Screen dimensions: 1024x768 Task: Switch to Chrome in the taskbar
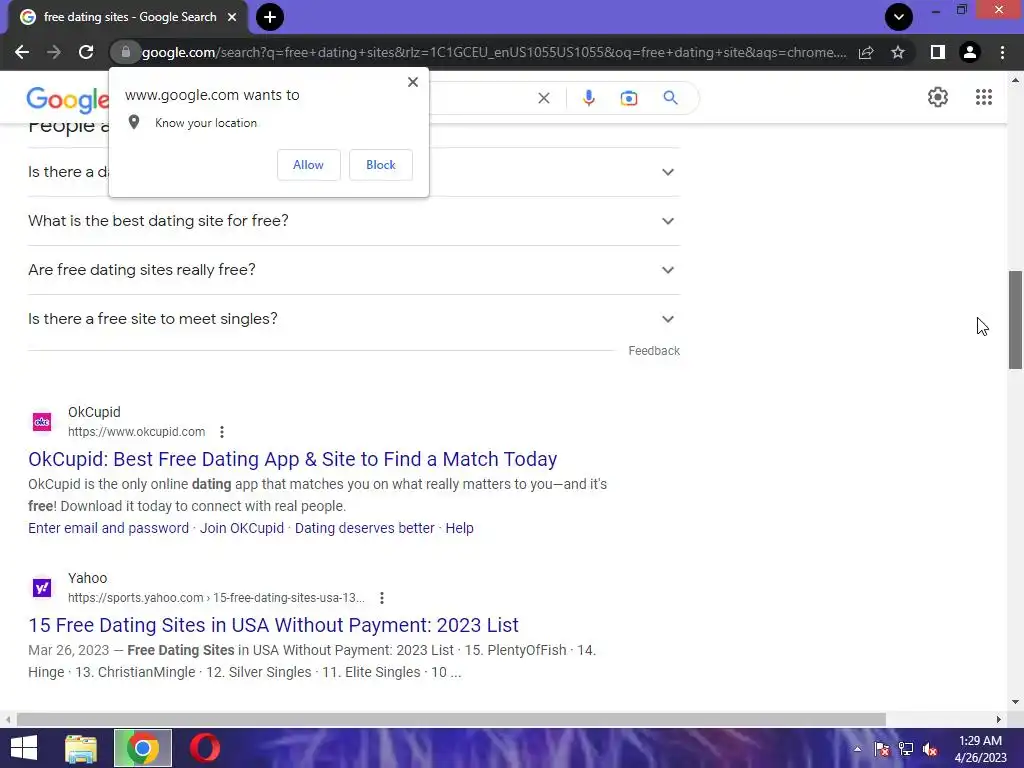(143, 748)
